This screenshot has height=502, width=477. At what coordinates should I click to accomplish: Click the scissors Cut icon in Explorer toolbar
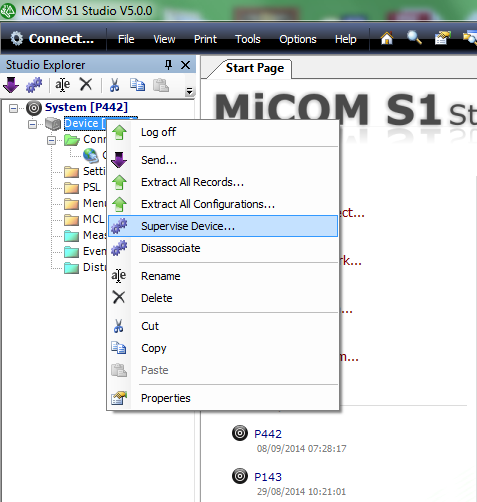click(x=114, y=85)
